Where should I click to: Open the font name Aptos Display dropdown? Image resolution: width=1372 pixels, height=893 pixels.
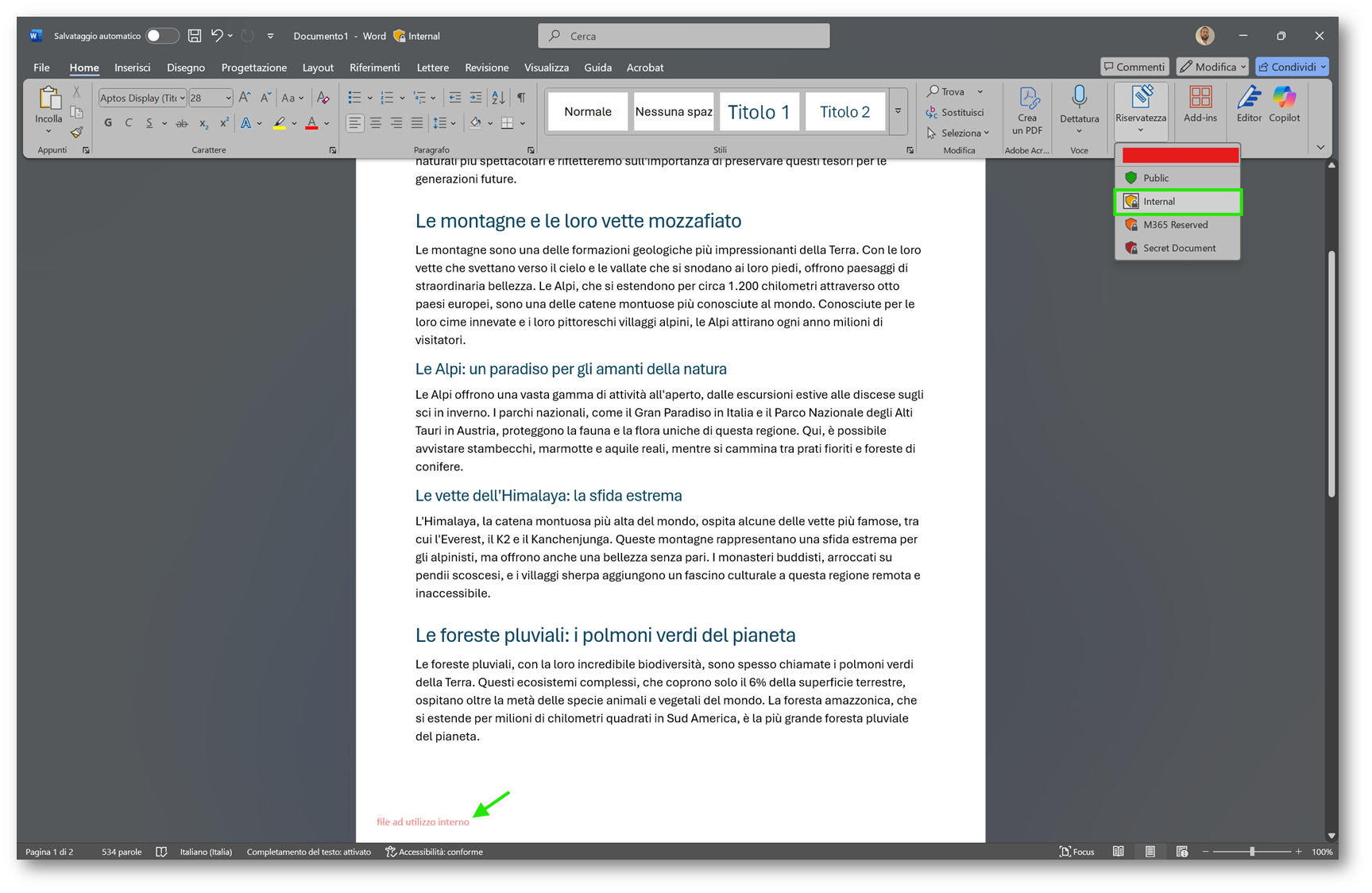[x=182, y=98]
